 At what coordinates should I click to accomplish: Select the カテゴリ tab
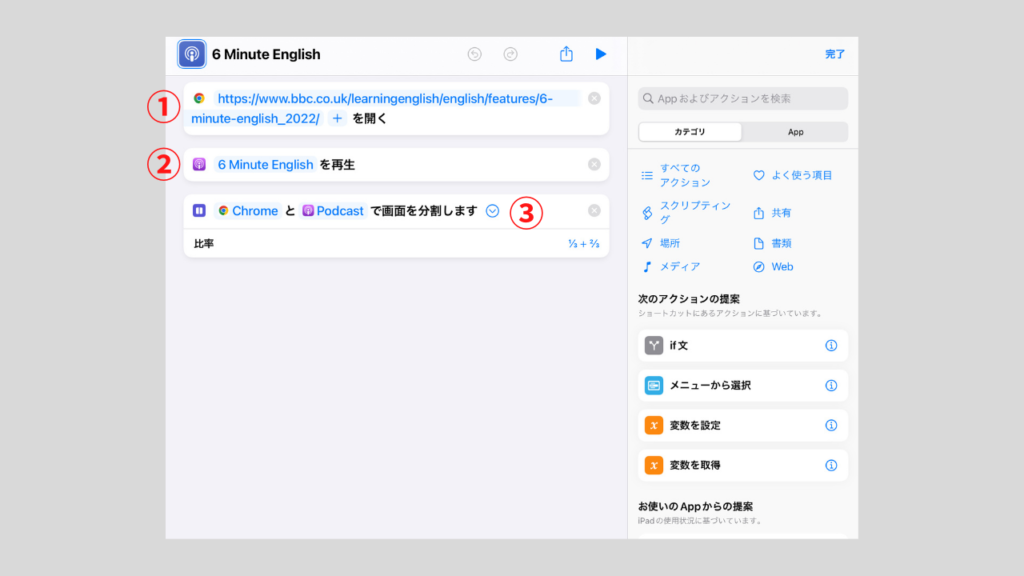pos(690,132)
